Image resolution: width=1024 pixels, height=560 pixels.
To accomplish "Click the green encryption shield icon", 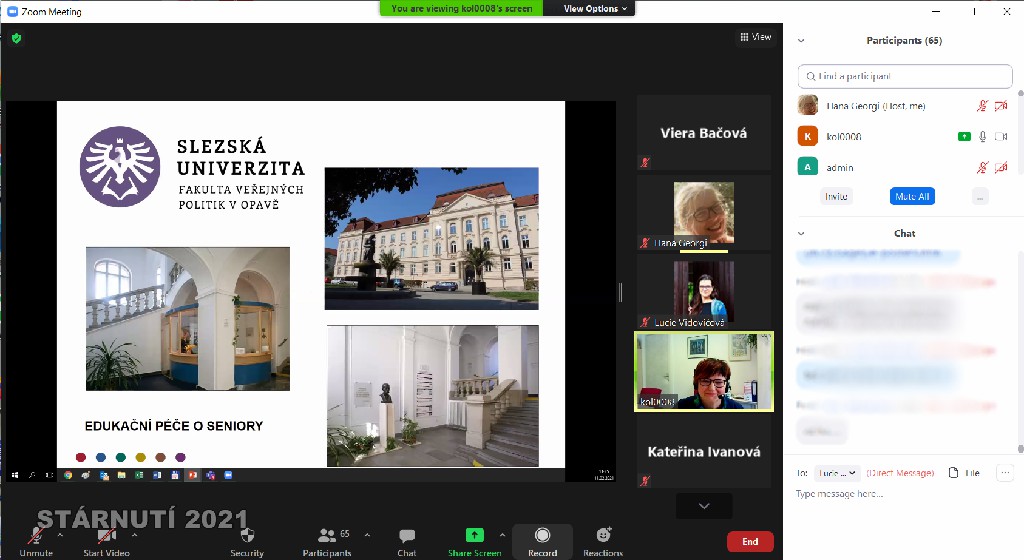I will coord(16,38).
